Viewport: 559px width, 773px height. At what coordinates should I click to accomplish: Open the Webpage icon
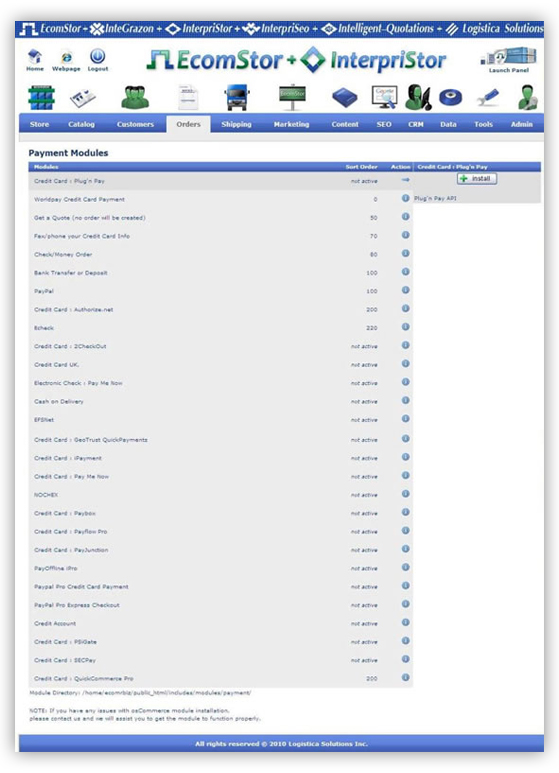[66, 57]
